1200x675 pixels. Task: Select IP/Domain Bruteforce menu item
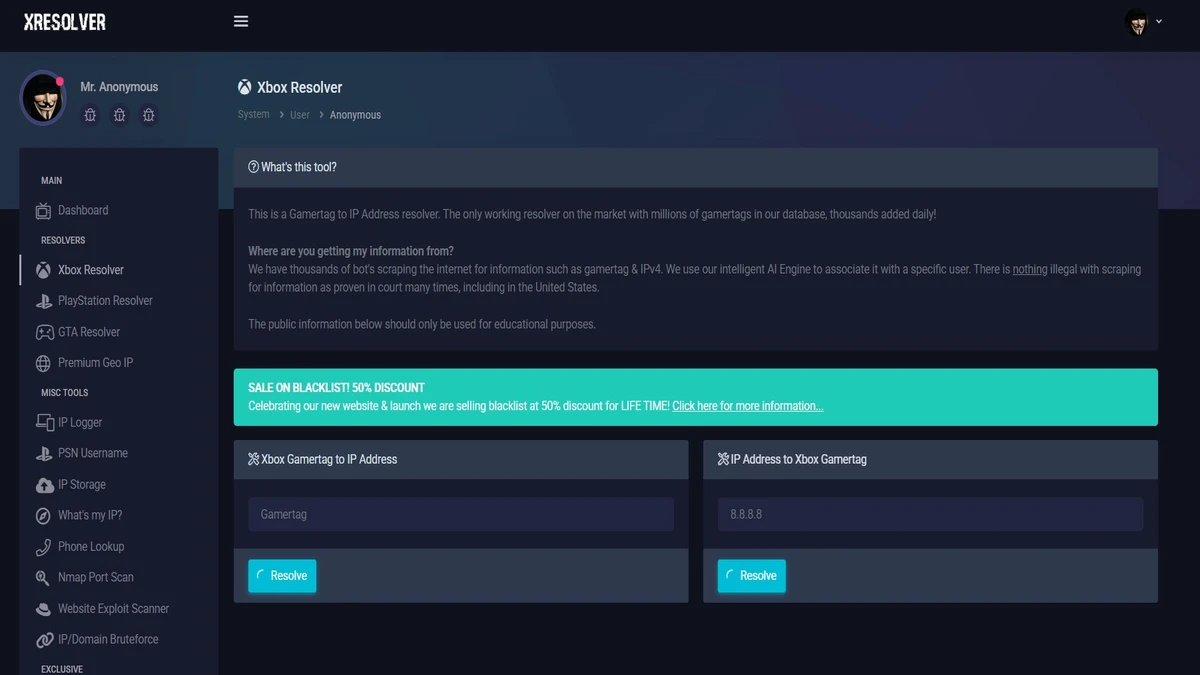(108, 639)
